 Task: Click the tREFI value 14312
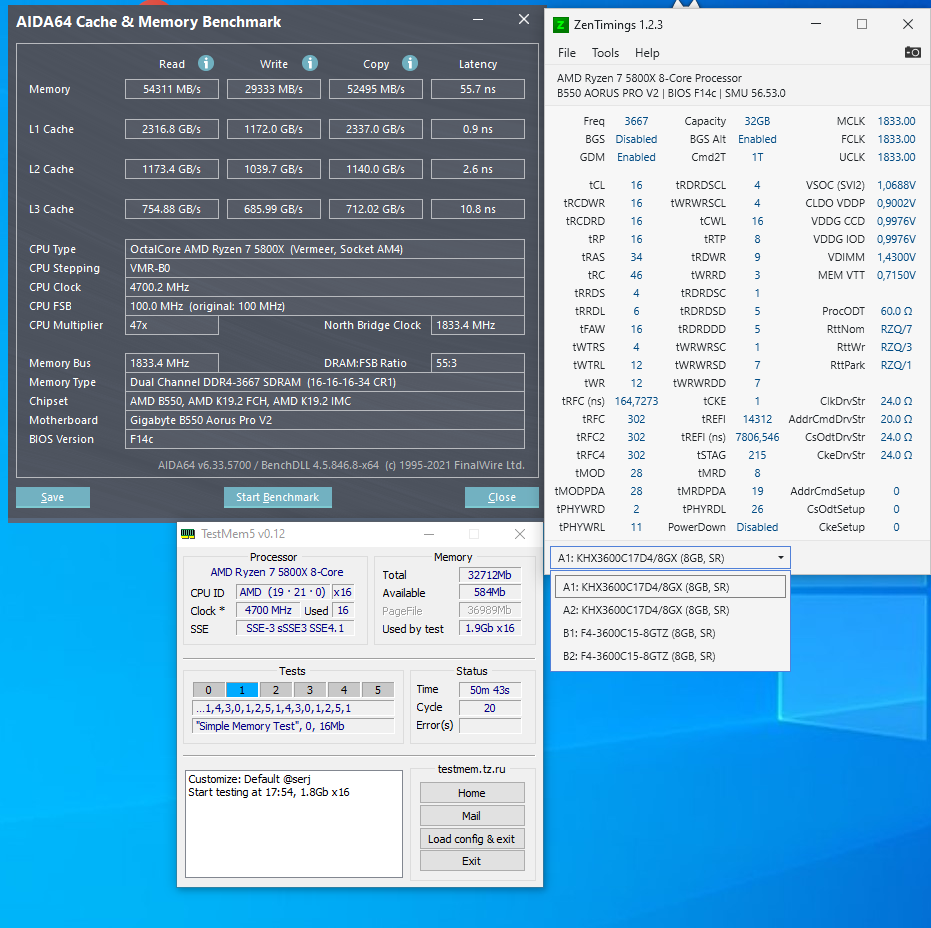point(757,419)
